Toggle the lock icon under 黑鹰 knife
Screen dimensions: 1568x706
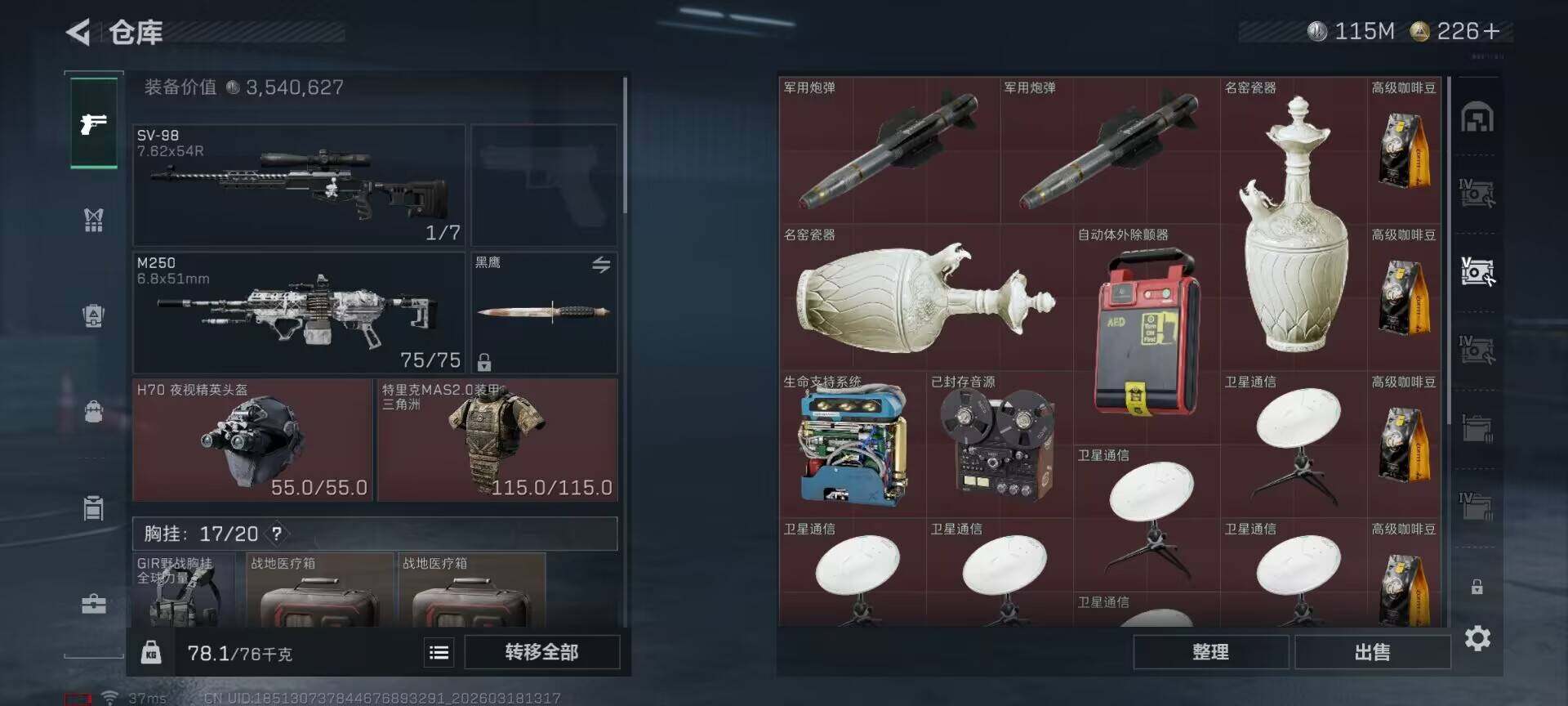(484, 362)
